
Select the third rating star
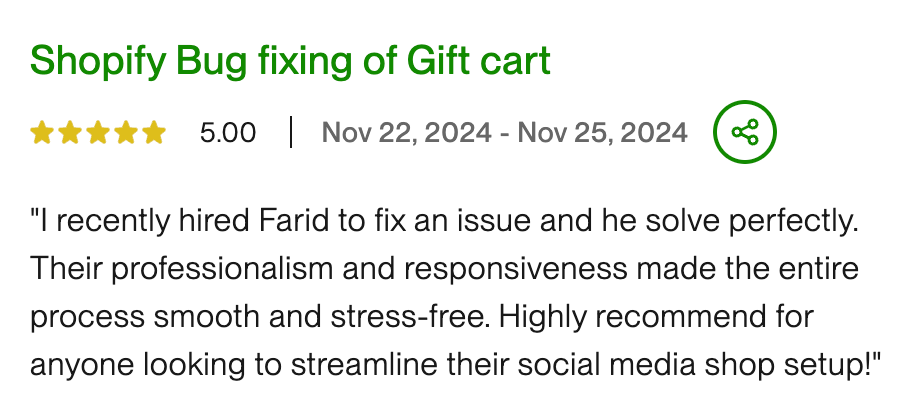98,132
